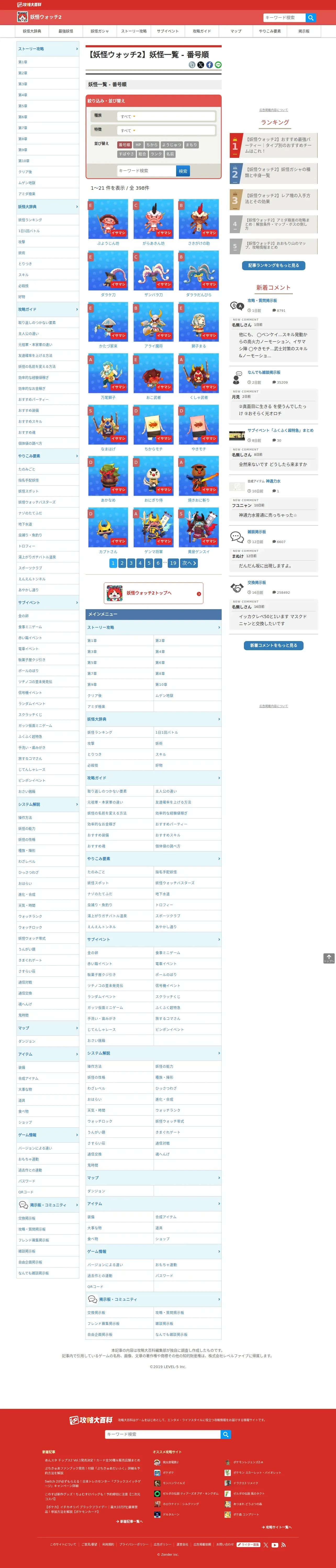Screen dimensions: 336x1568
Task: Open the 妖怪ウォッチ2トップへ banner link
Action: point(153,593)
